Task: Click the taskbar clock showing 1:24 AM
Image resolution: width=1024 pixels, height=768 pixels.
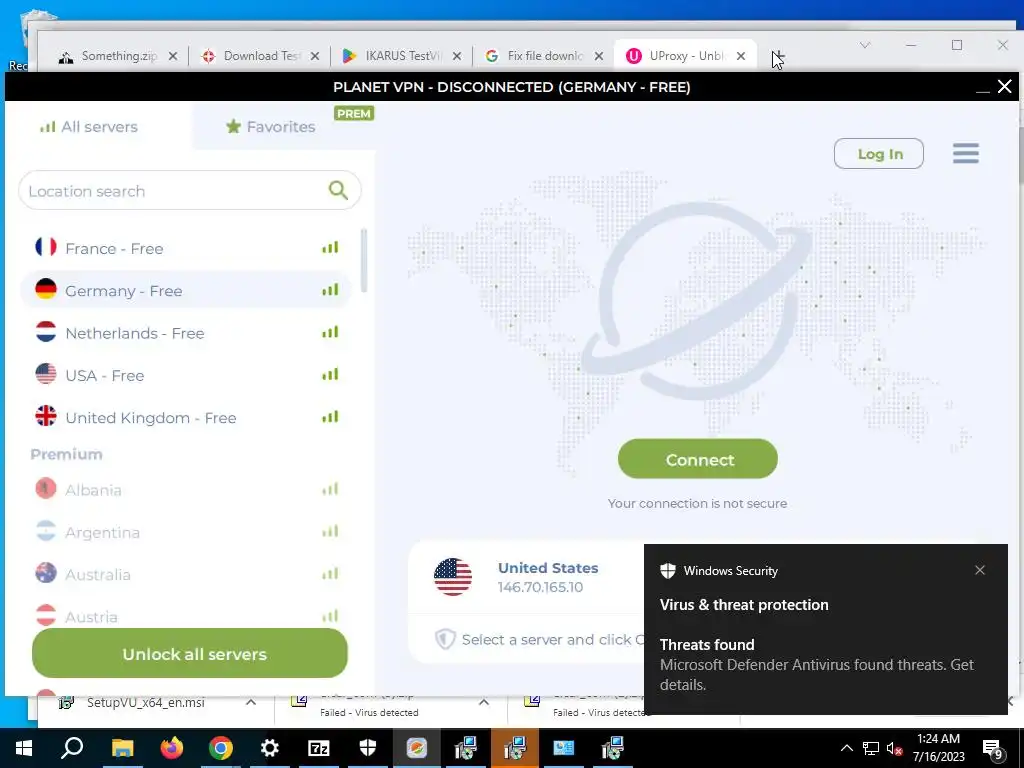Action: pyautogui.click(x=938, y=748)
